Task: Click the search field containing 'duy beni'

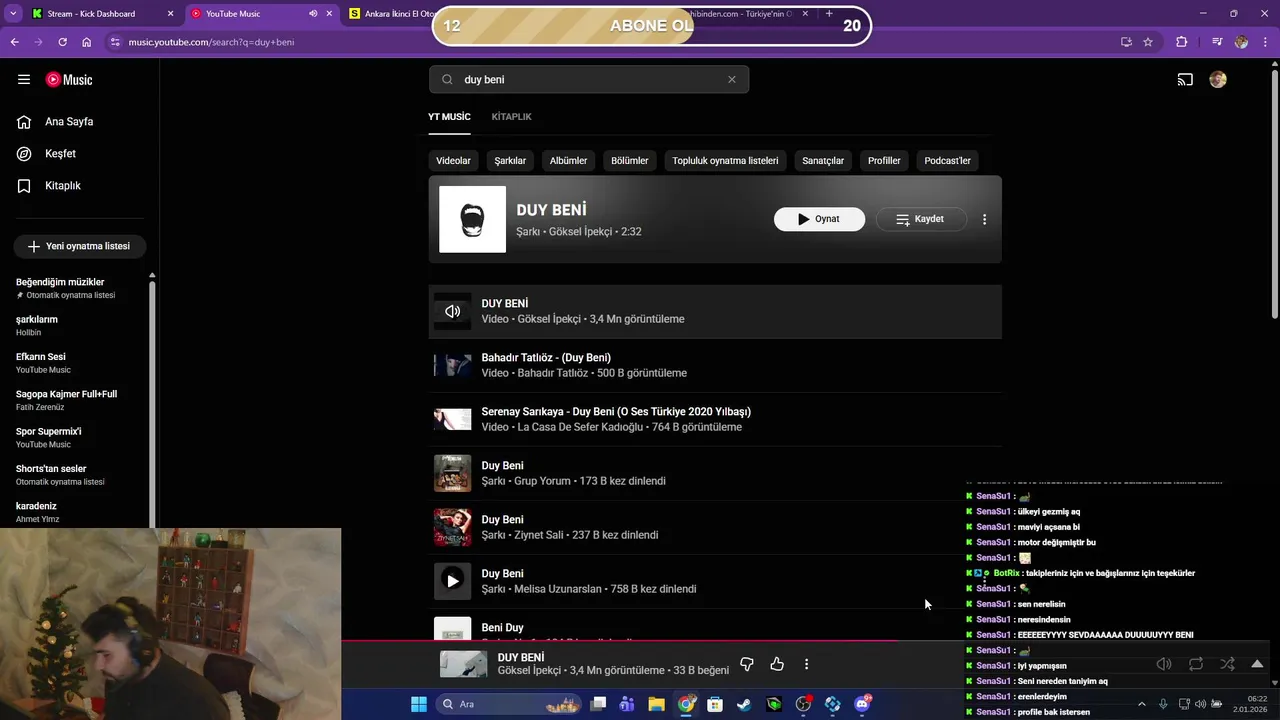Action: 590,80
